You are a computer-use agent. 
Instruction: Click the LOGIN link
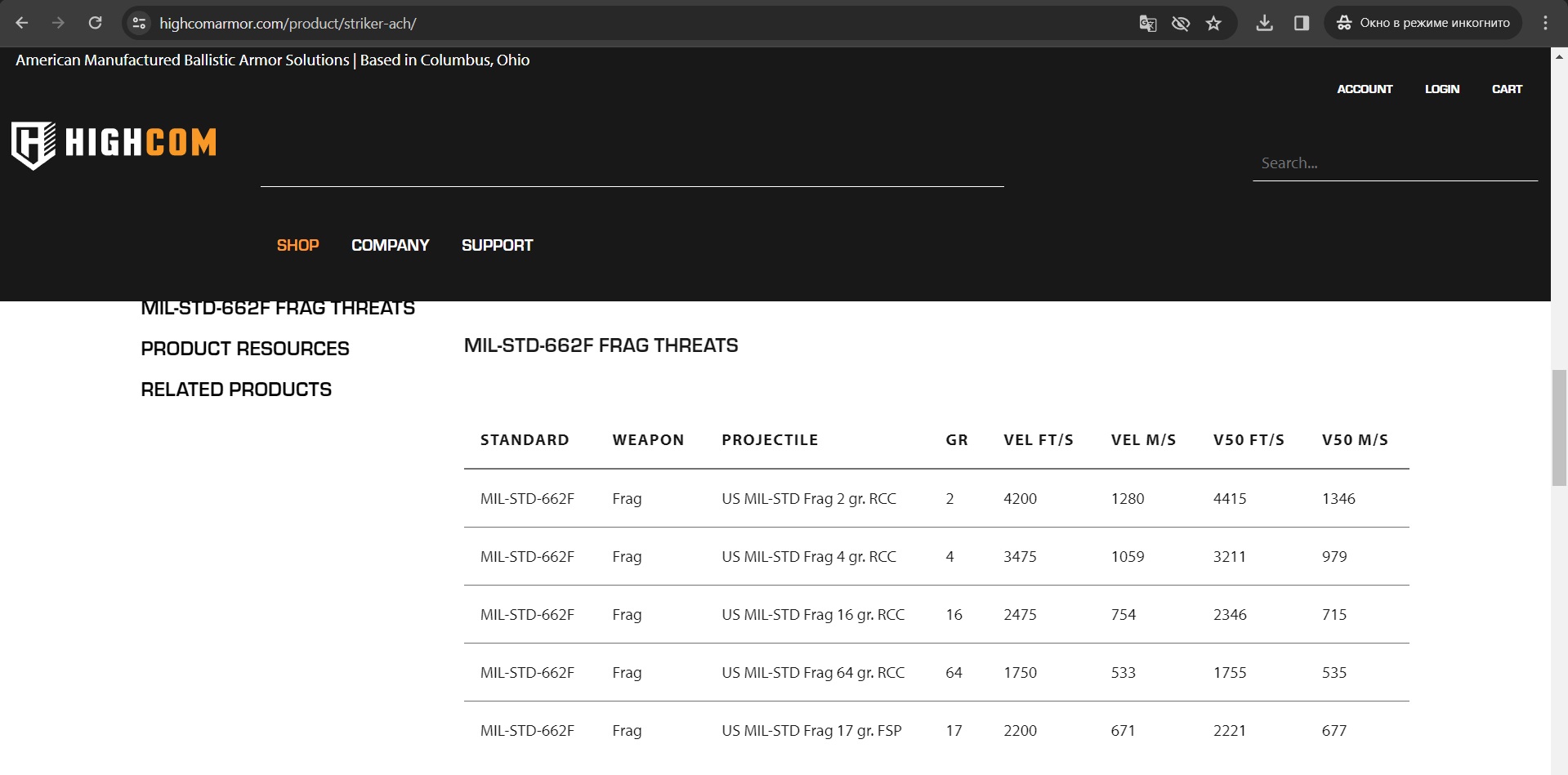[1441, 89]
